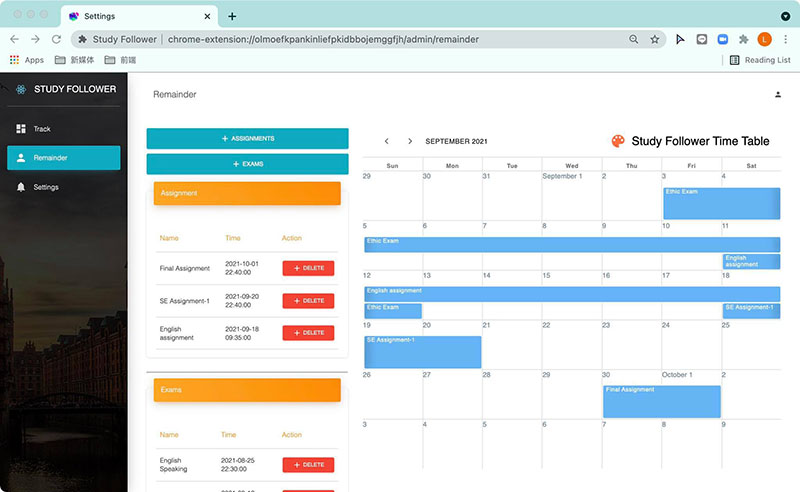800x492 pixels.
Task: Click the orange L profile avatar
Action: (x=764, y=39)
